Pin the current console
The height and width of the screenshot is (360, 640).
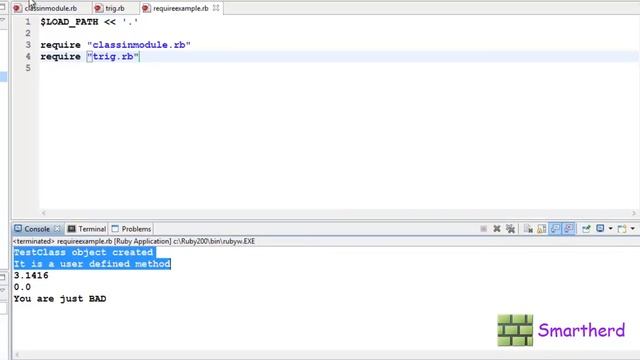coord(586,229)
